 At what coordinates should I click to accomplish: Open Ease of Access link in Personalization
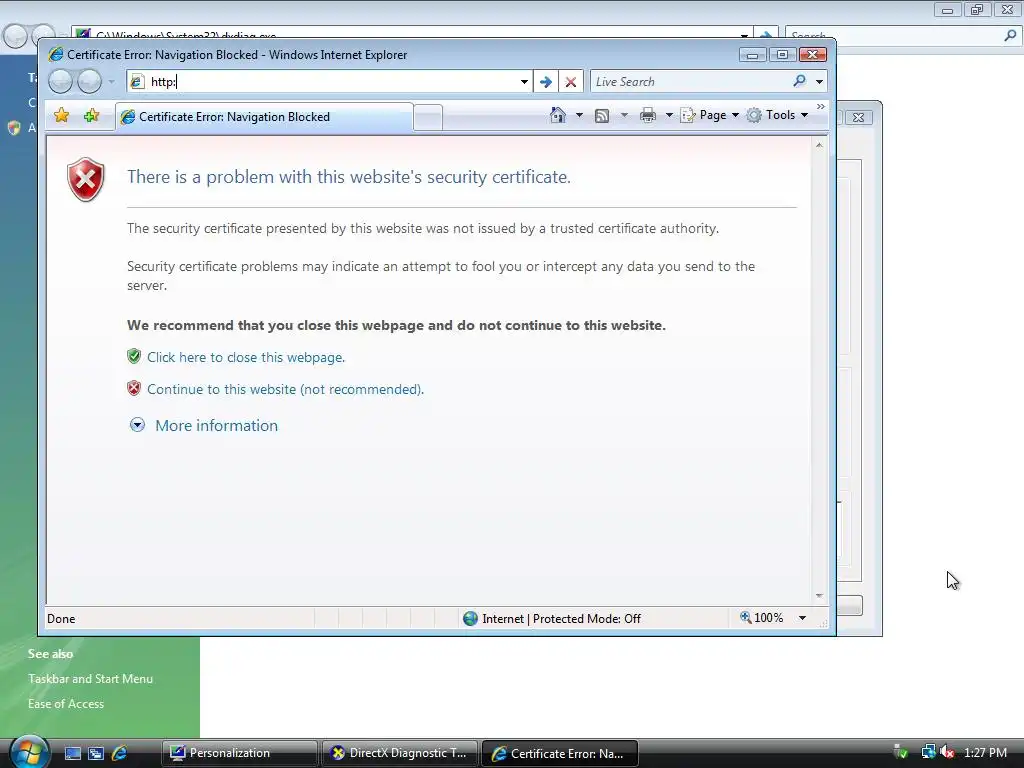[x=66, y=704]
